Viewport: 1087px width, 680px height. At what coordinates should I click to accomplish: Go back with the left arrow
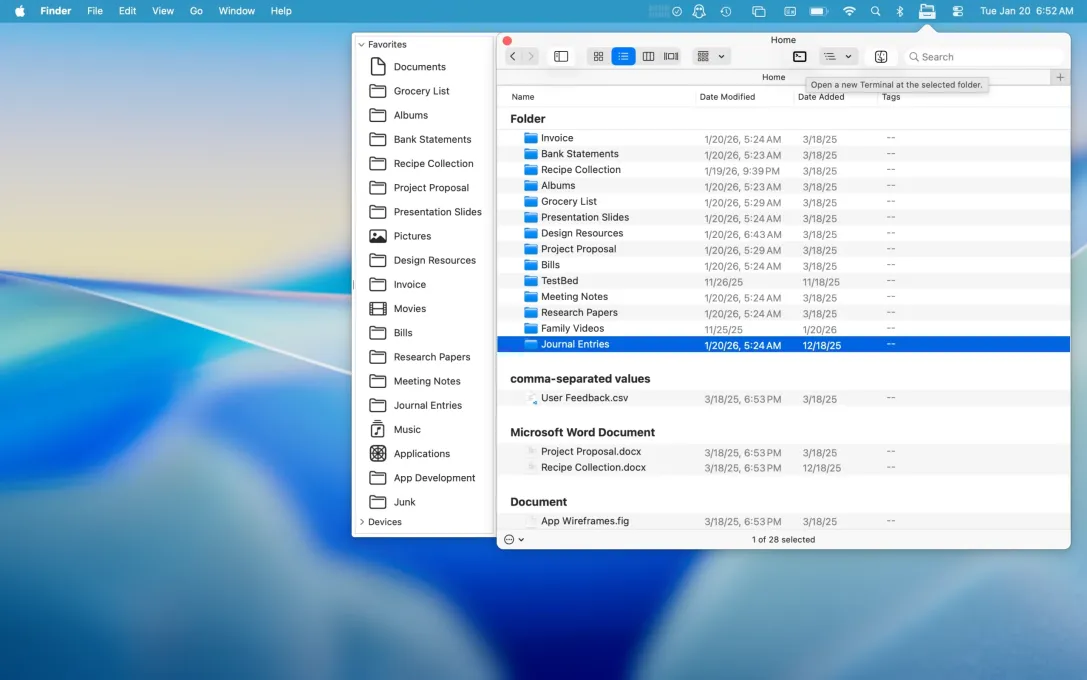(x=512, y=57)
